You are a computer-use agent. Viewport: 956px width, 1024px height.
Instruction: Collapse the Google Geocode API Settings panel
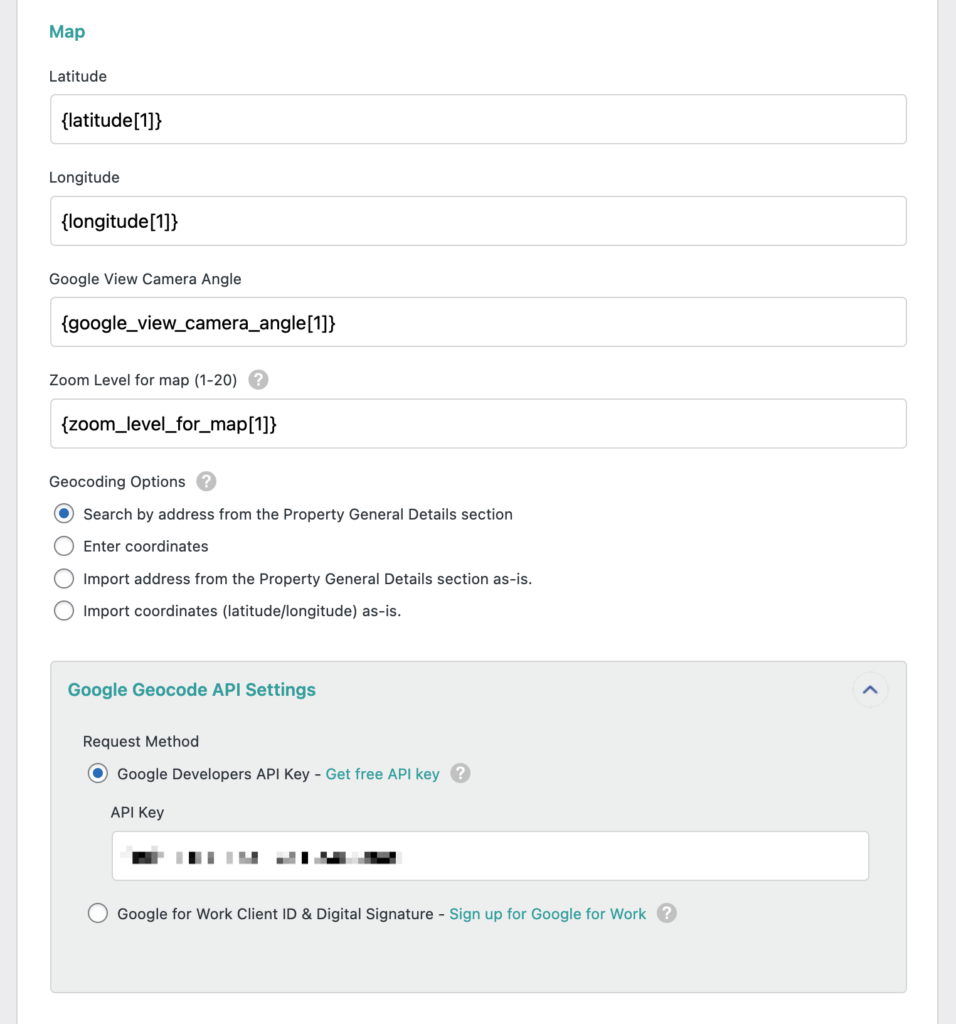pyautogui.click(x=870, y=690)
